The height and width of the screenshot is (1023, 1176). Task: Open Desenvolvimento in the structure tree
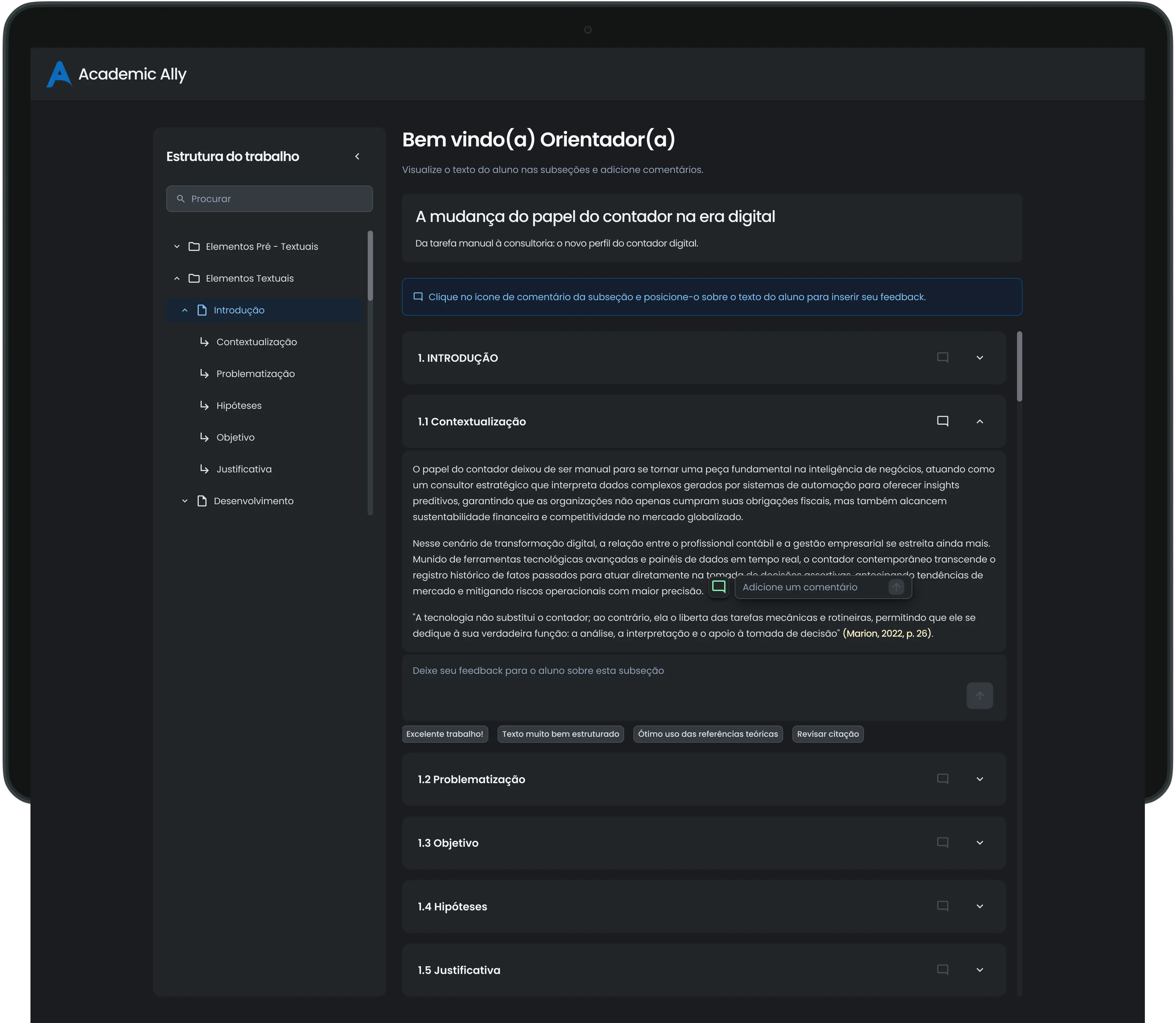coord(253,501)
